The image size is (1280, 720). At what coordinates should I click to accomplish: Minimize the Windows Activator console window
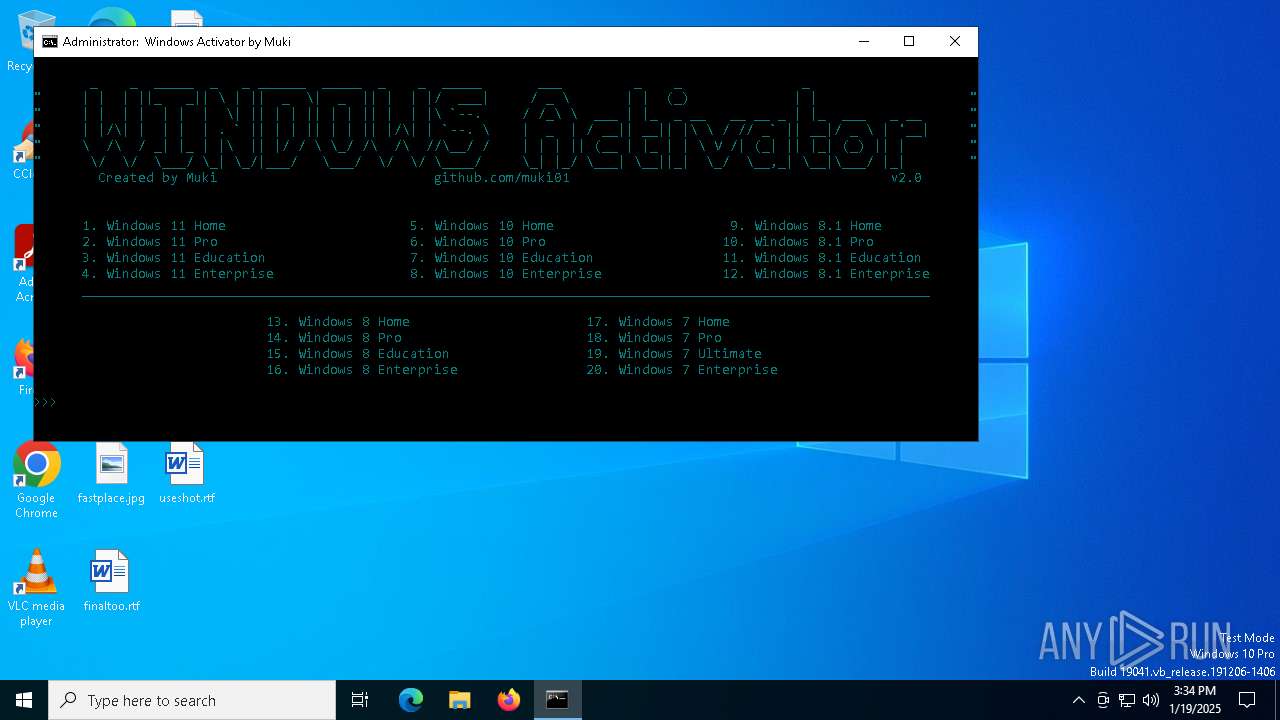pyautogui.click(x=863, y=41)
